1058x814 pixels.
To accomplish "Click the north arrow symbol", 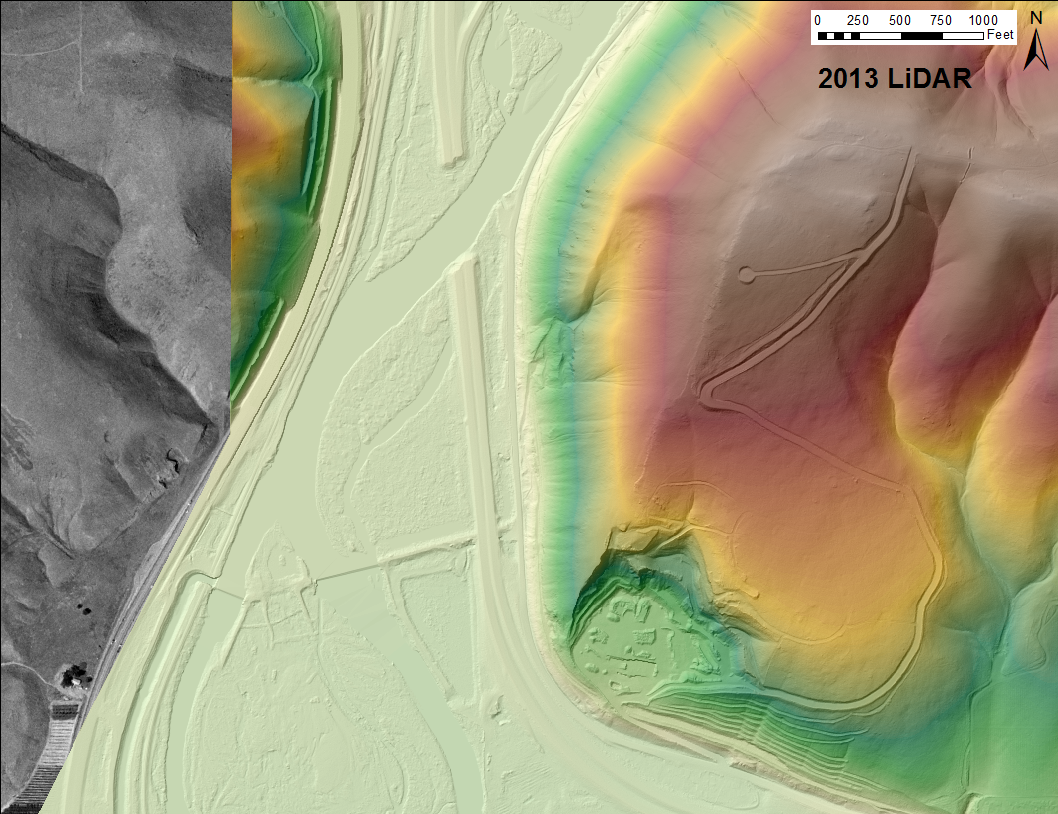I will click(1036, 40).
